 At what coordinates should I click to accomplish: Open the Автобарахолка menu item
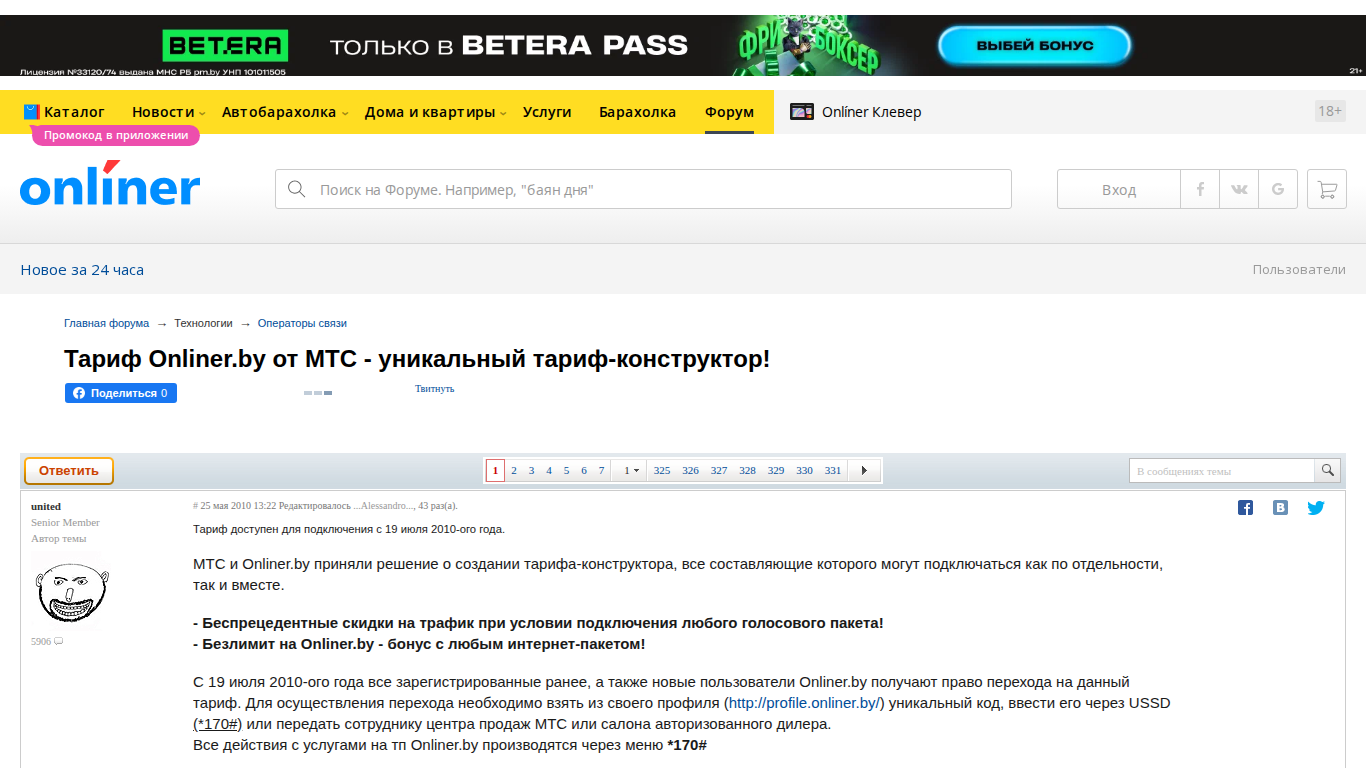pyautogui.click(x=279, y=112)
